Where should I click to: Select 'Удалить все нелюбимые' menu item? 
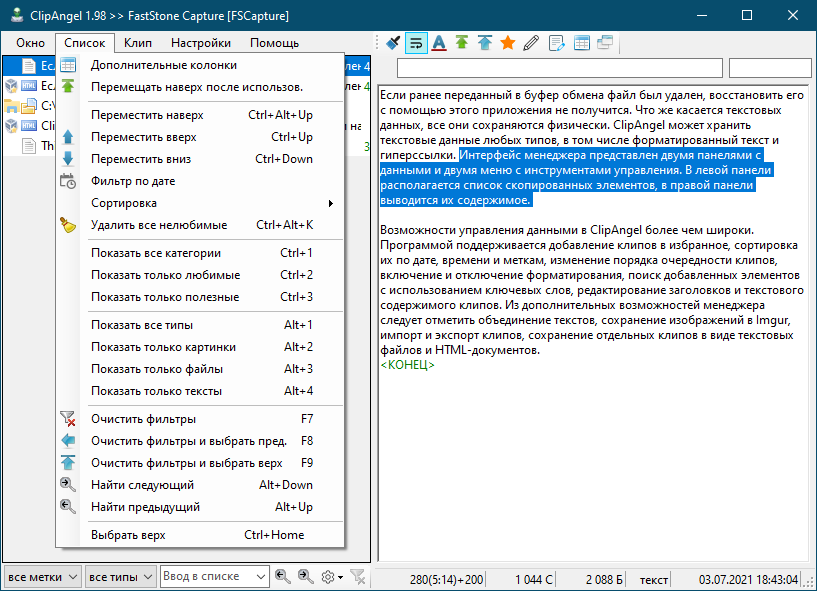coord(200,225)
